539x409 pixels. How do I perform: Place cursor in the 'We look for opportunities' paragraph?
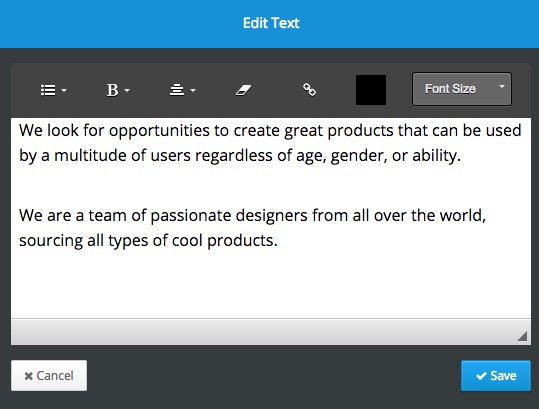[270, 143]
